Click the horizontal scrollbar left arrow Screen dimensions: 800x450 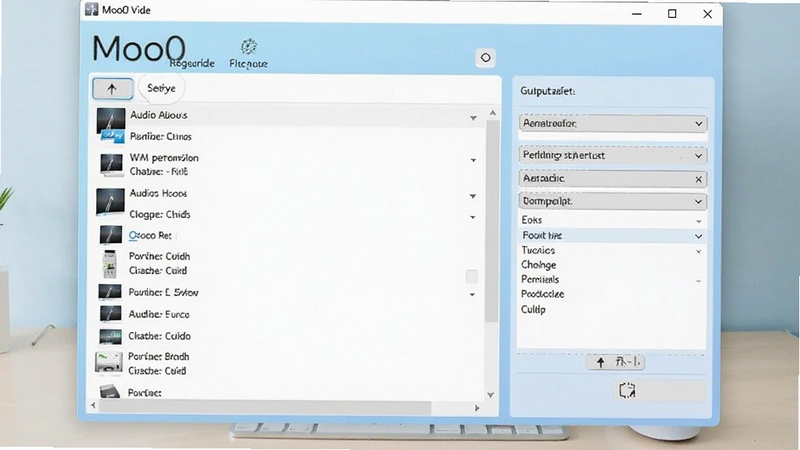(93, 406)
